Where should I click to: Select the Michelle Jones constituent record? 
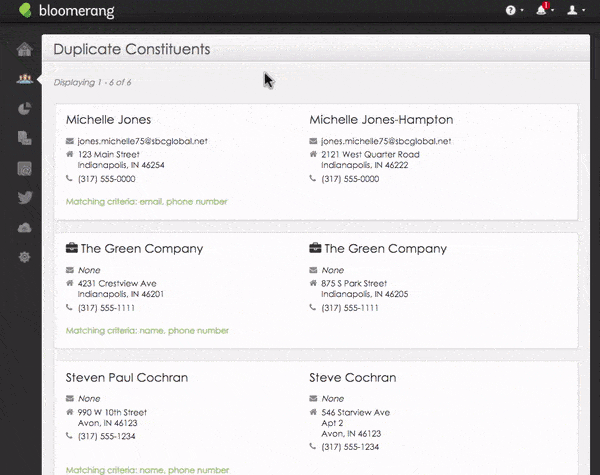point(108,120)
